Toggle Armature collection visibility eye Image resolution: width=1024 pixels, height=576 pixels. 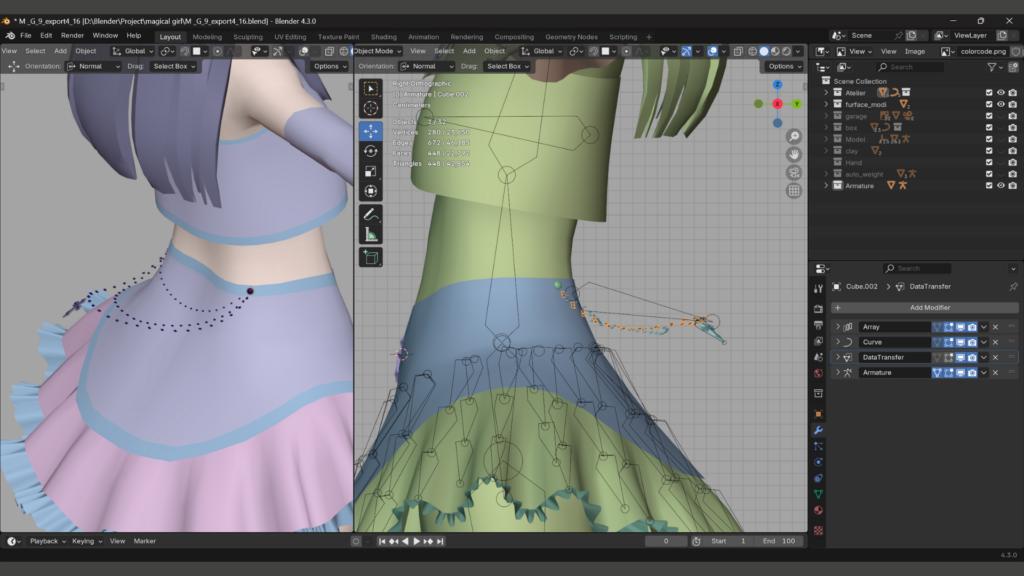point(1000,186)
